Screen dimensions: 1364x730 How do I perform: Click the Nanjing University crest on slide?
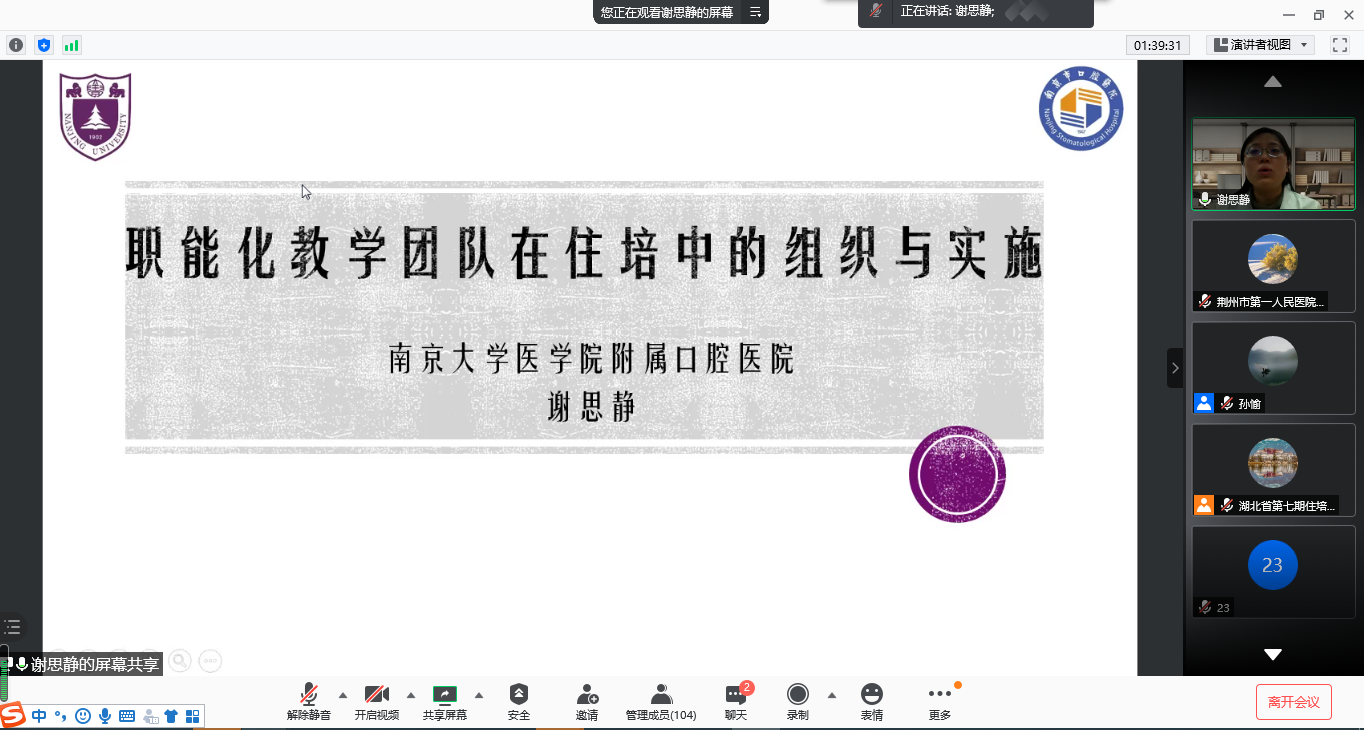(95, 117)
